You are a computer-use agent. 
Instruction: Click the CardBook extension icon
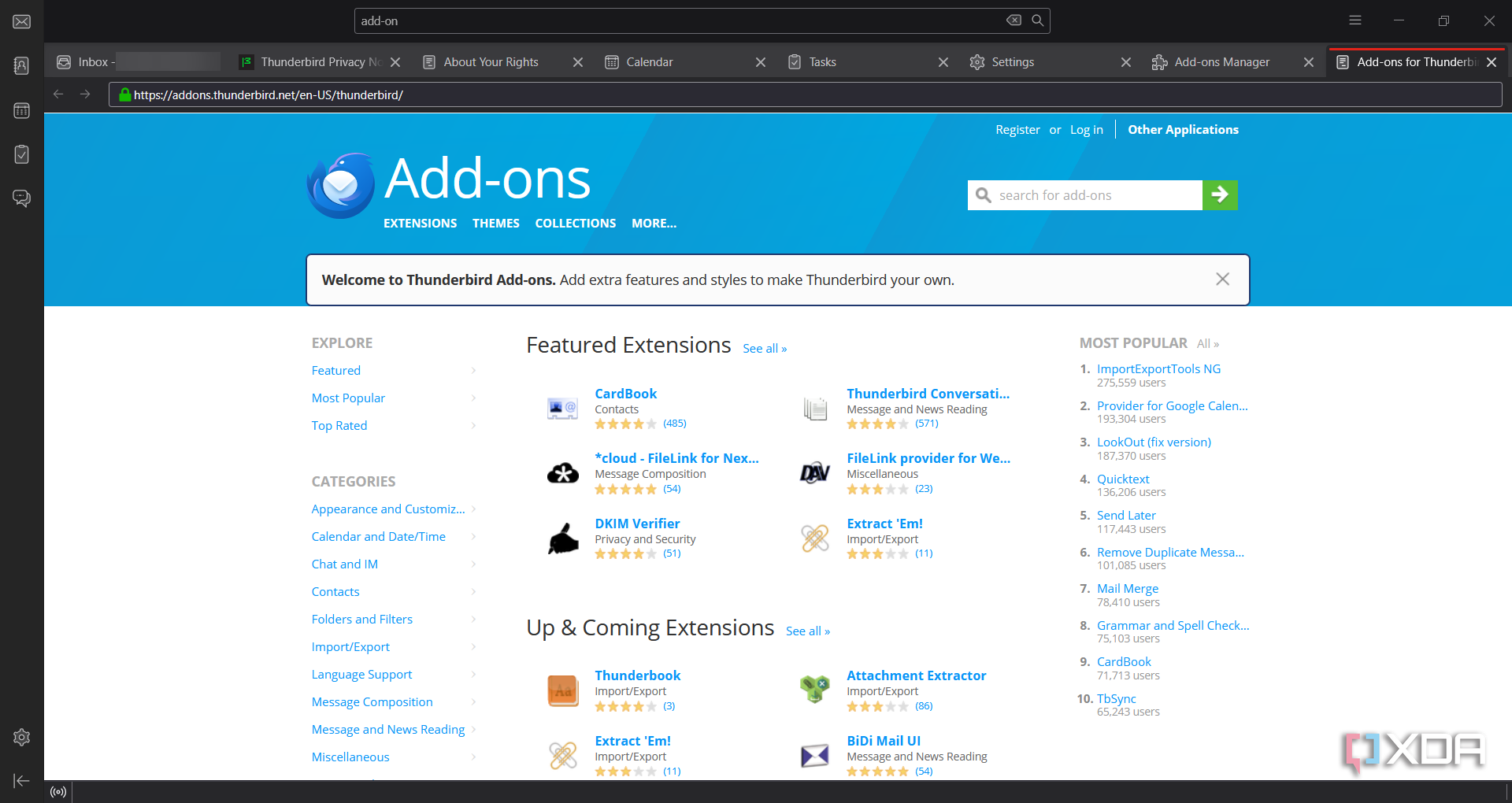563,408
